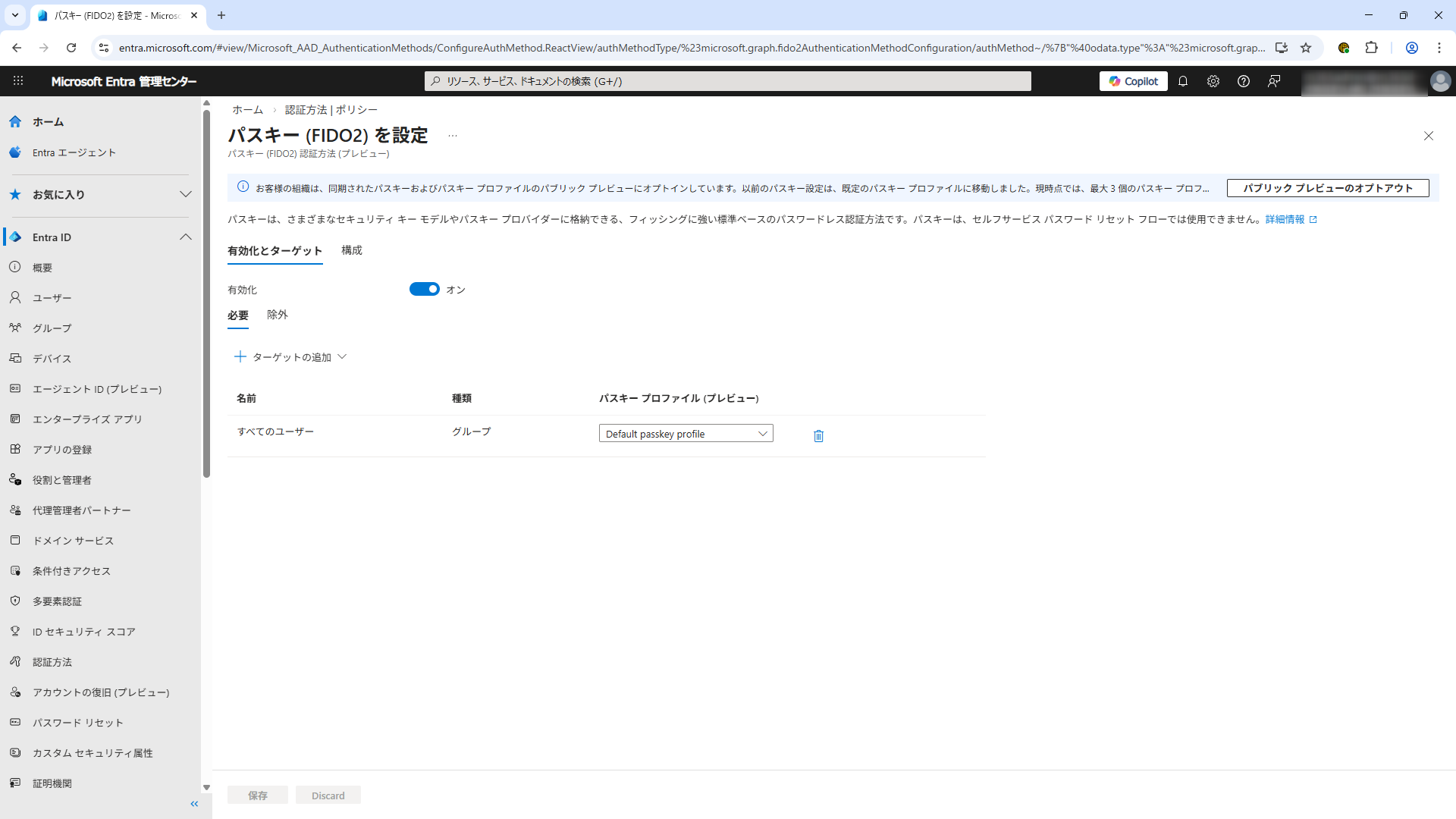Open the feedback icon in header

click(1274, 81)
